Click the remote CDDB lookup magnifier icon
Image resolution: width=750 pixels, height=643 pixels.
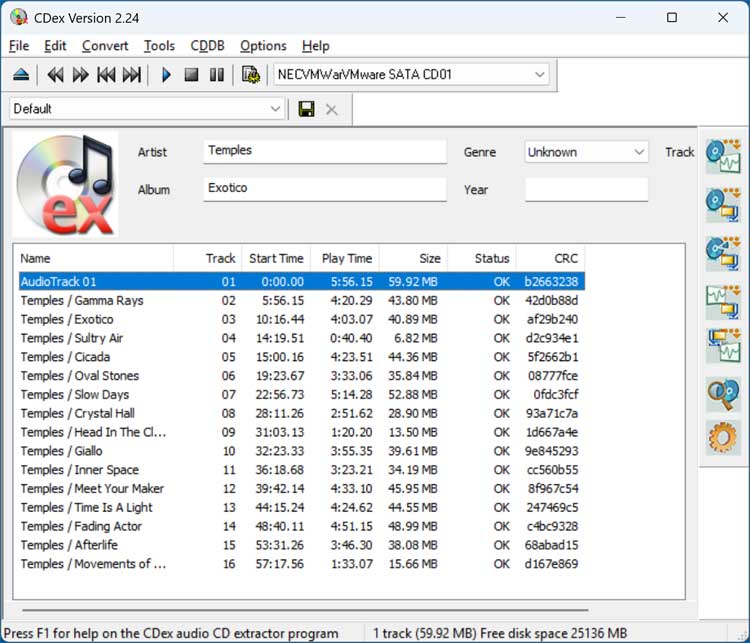pyautogui.click(x=723, y=395)
